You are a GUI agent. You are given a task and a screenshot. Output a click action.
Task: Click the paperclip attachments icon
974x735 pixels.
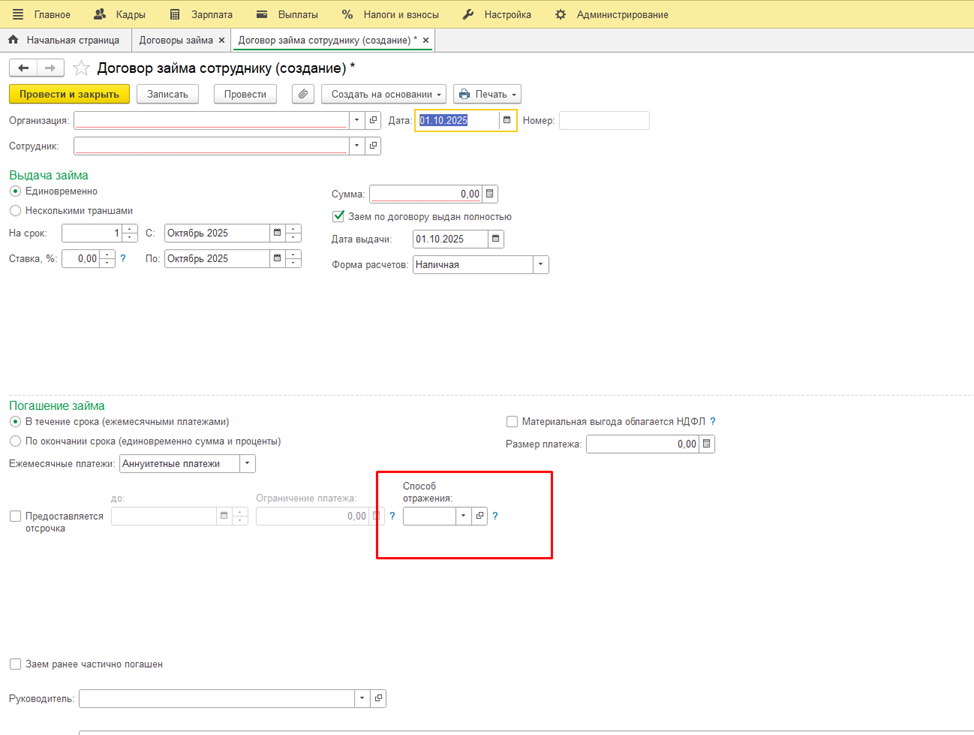click(303, 94)
